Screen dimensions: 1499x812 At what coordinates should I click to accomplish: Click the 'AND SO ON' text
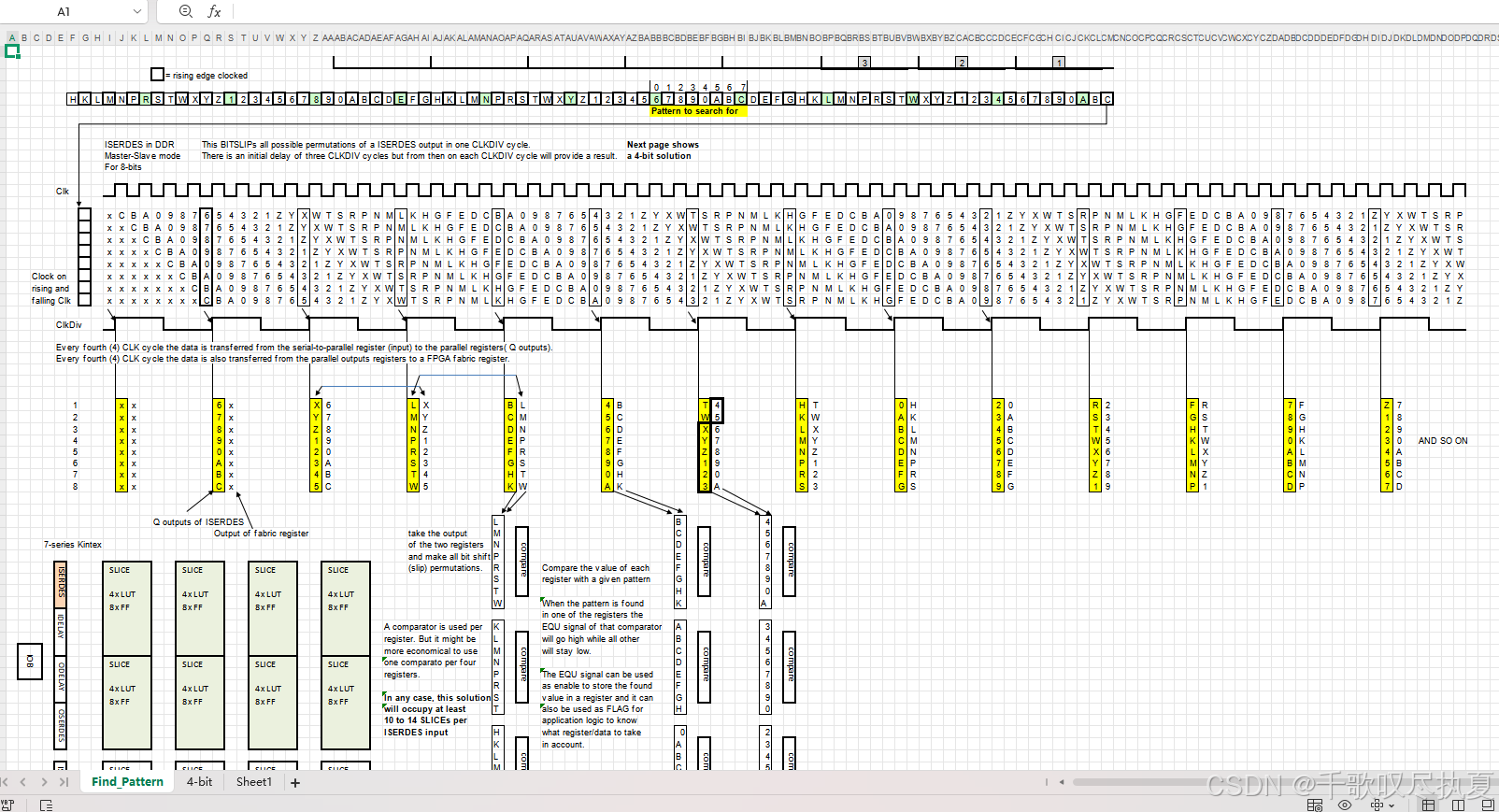click(x=1443, y=441)
